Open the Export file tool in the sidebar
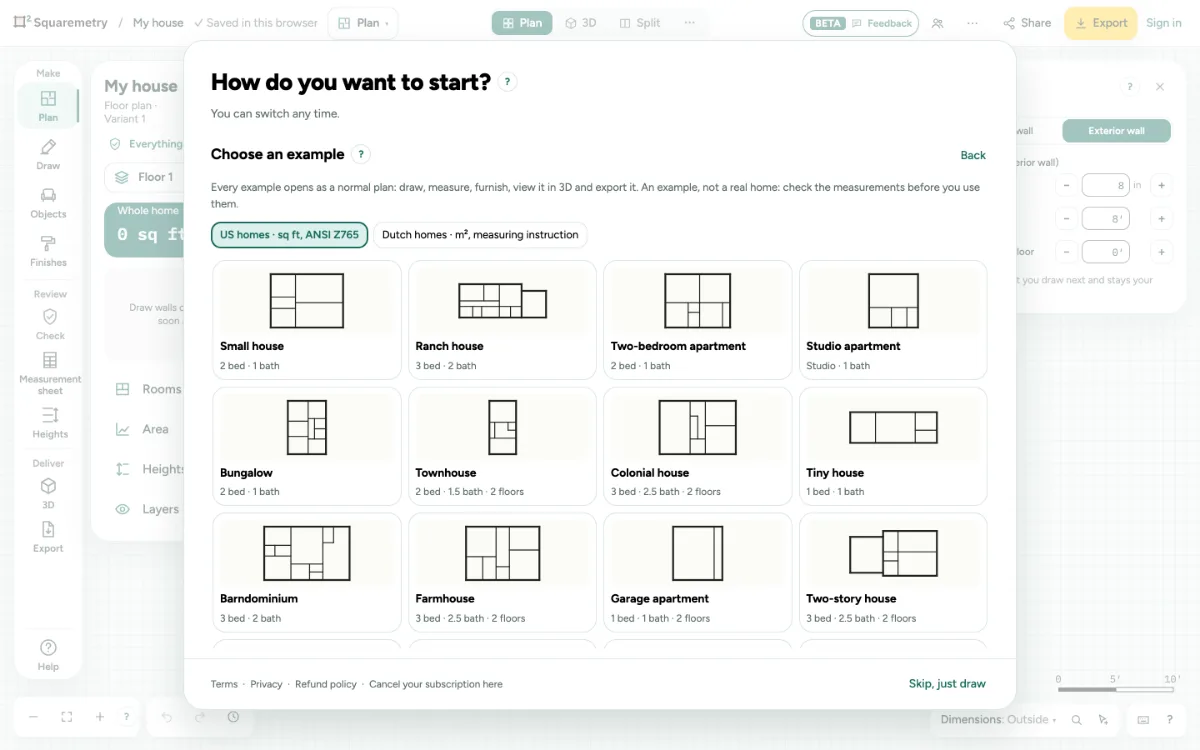This screenshot has width=1200, height=750. pyautogui.click(x=48, y=536)
